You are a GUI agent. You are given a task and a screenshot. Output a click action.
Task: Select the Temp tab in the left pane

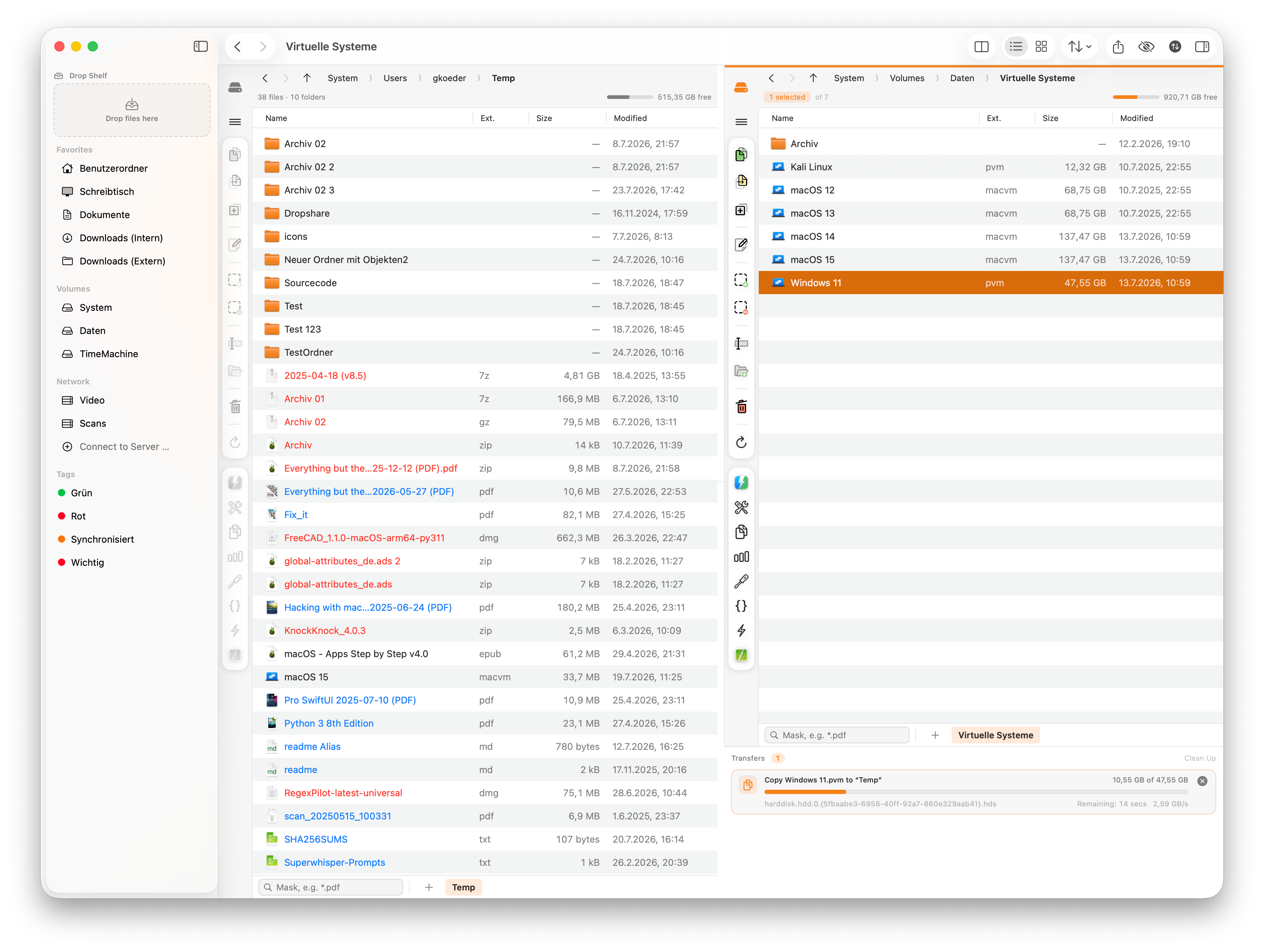pos(463,888)
